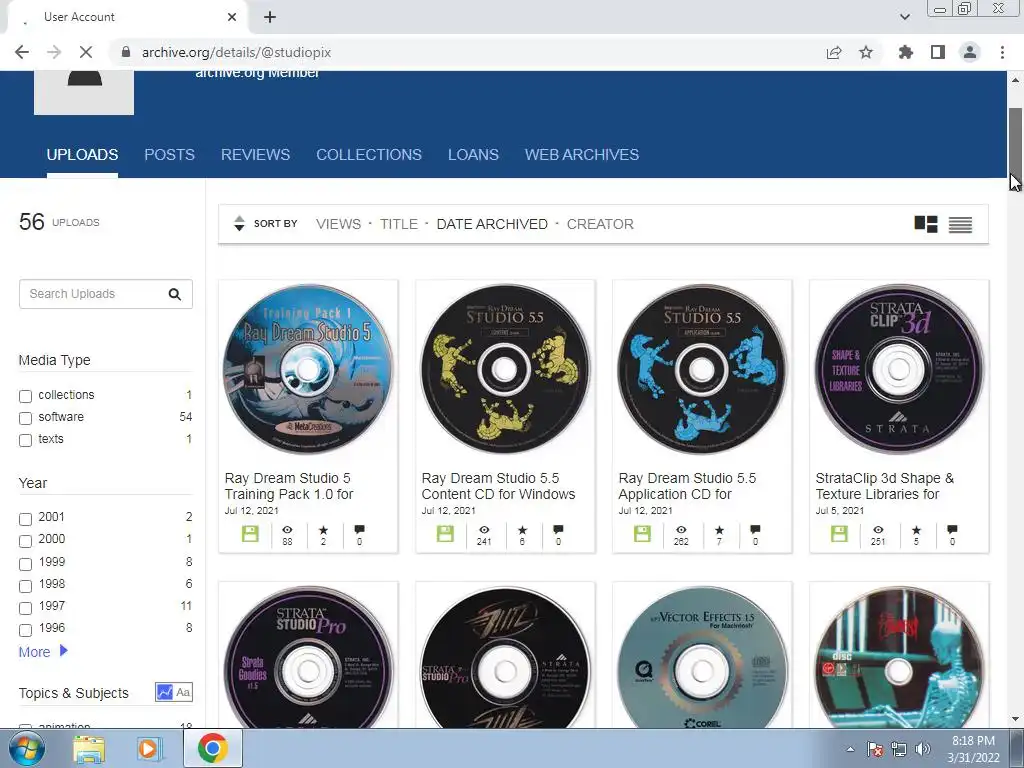
Task: Click the address bar URL
Action: [x=236, y=52]
